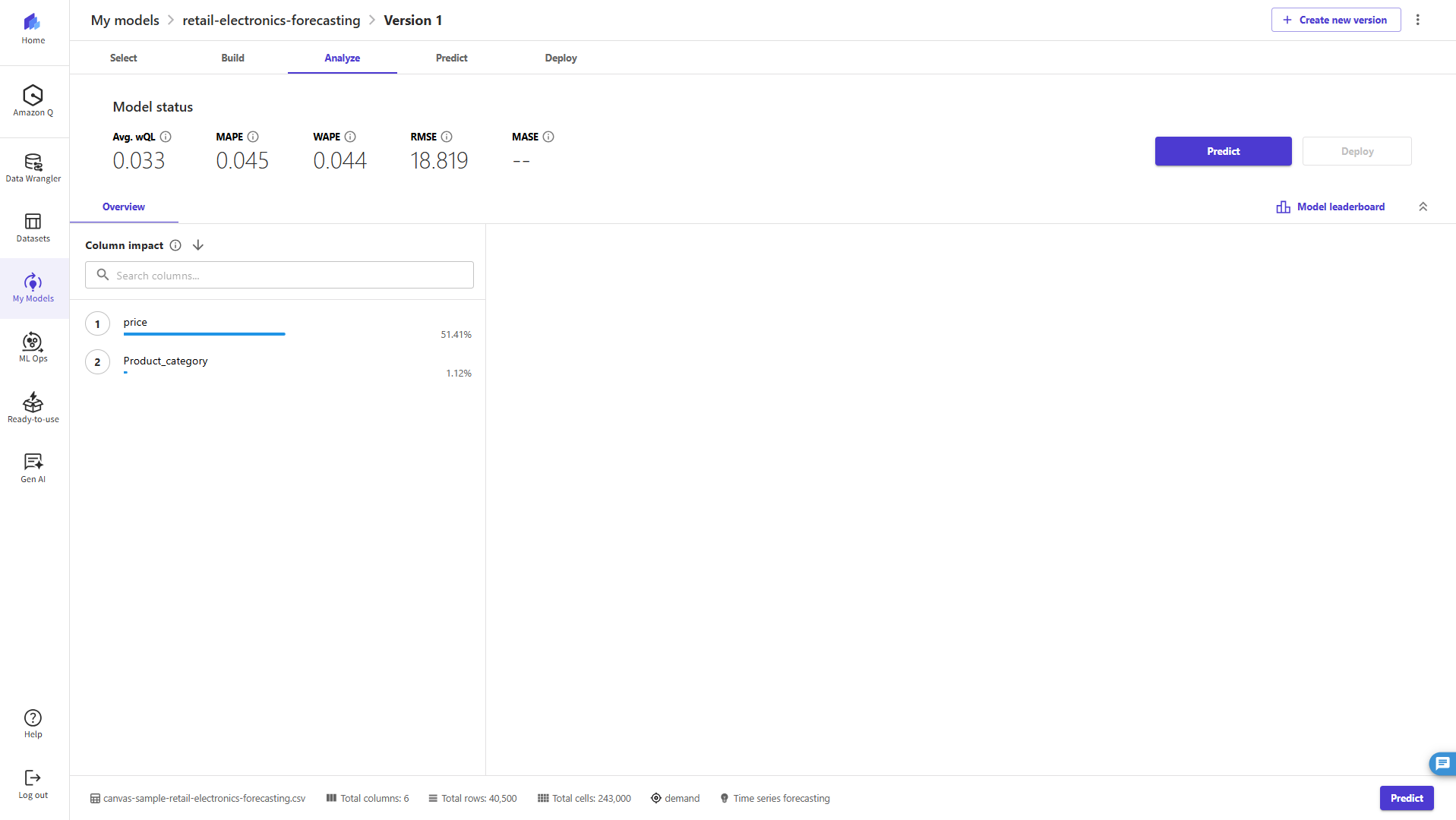The width and height of the screenshot is (1456, 820).
Task: Open the Gen AI section
Action: tap(33, 466)
